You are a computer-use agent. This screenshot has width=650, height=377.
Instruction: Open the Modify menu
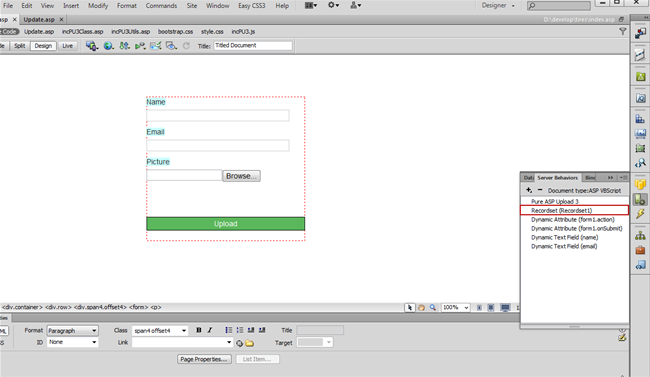98,6
